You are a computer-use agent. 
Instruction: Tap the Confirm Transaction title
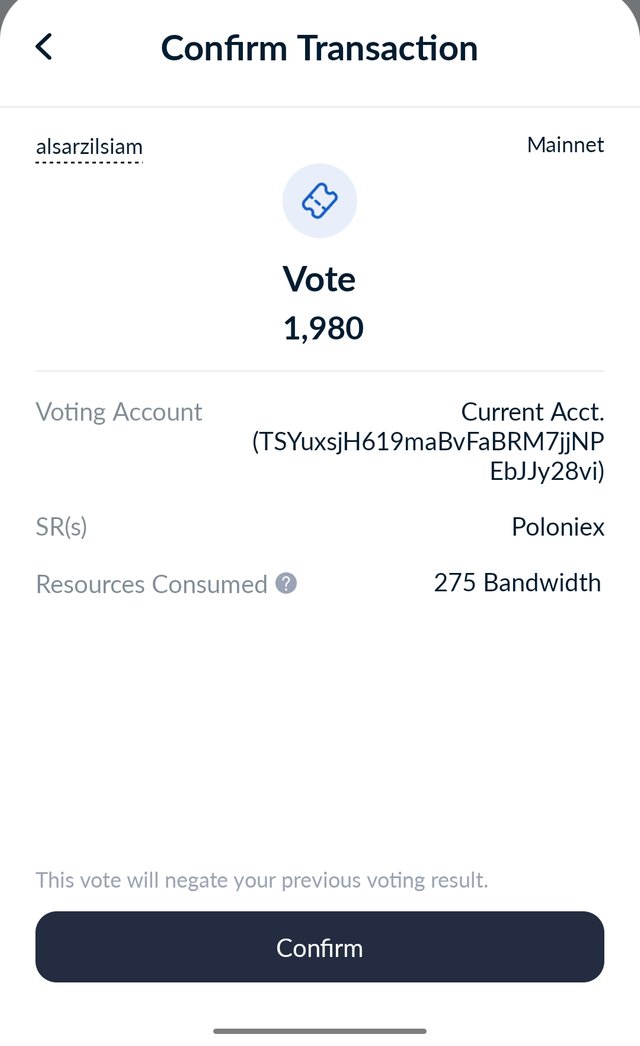pos(319,48)
